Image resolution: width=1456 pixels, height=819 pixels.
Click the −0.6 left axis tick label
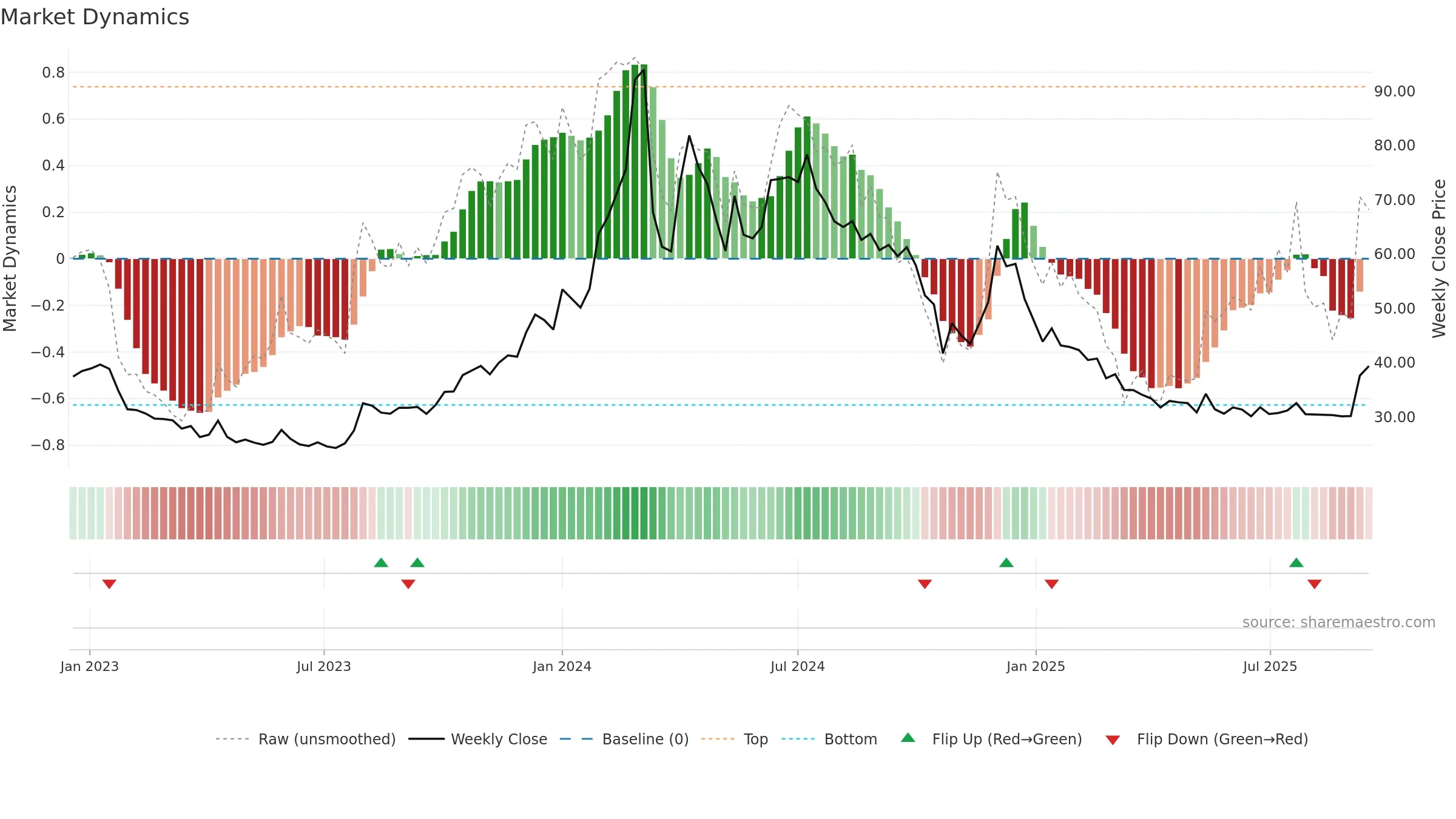[48, 399]
